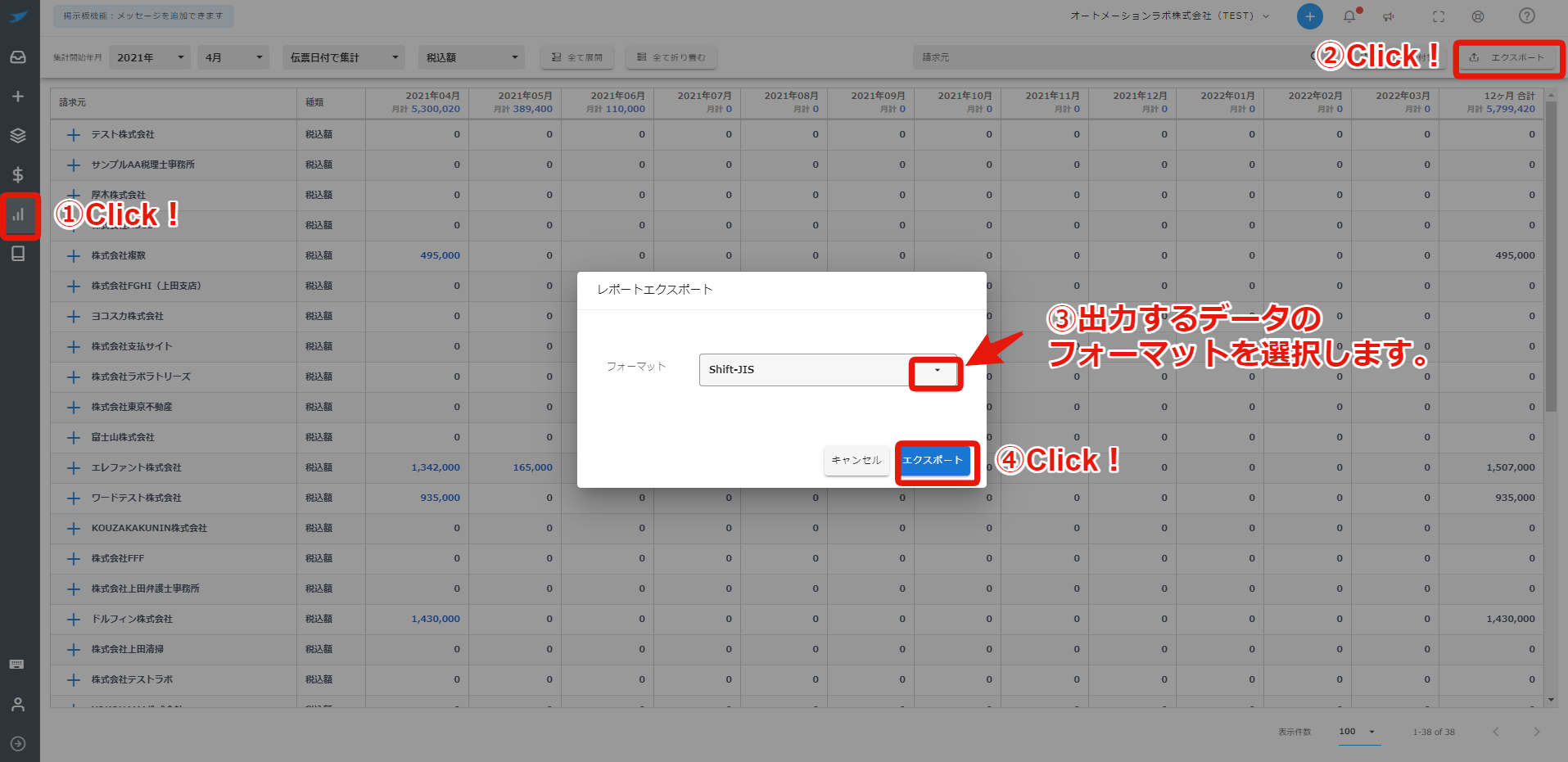Click the toolbar エクスポート button
This screenshot has width=1568, height=762.
pos(1507,57)
